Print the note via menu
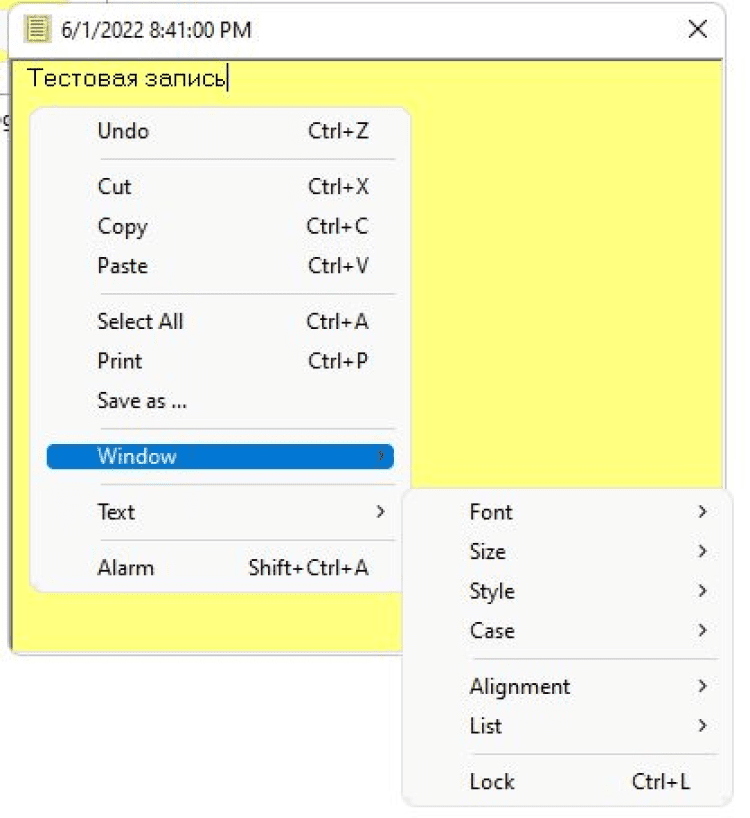Image resolution: width=750 pixels, height=818 pixels. [x=120, y=361]
